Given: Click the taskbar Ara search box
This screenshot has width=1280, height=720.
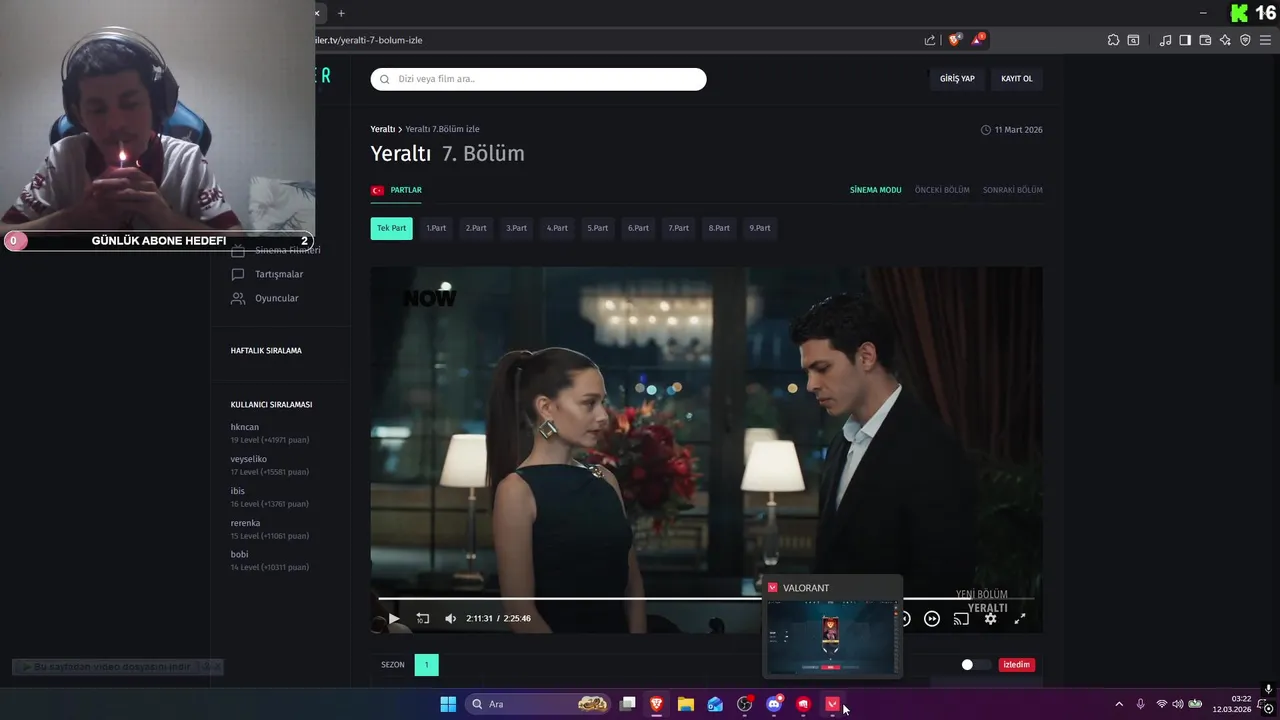Looking at the screenshot, I should 539,704.
